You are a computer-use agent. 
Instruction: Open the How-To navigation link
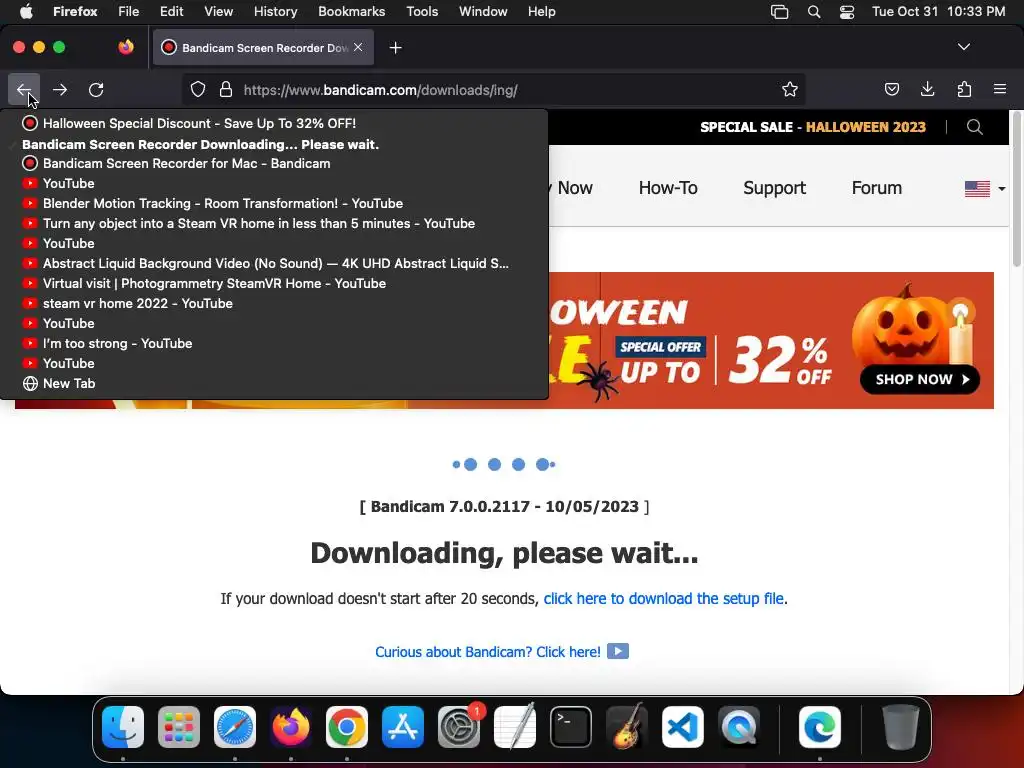668,188
